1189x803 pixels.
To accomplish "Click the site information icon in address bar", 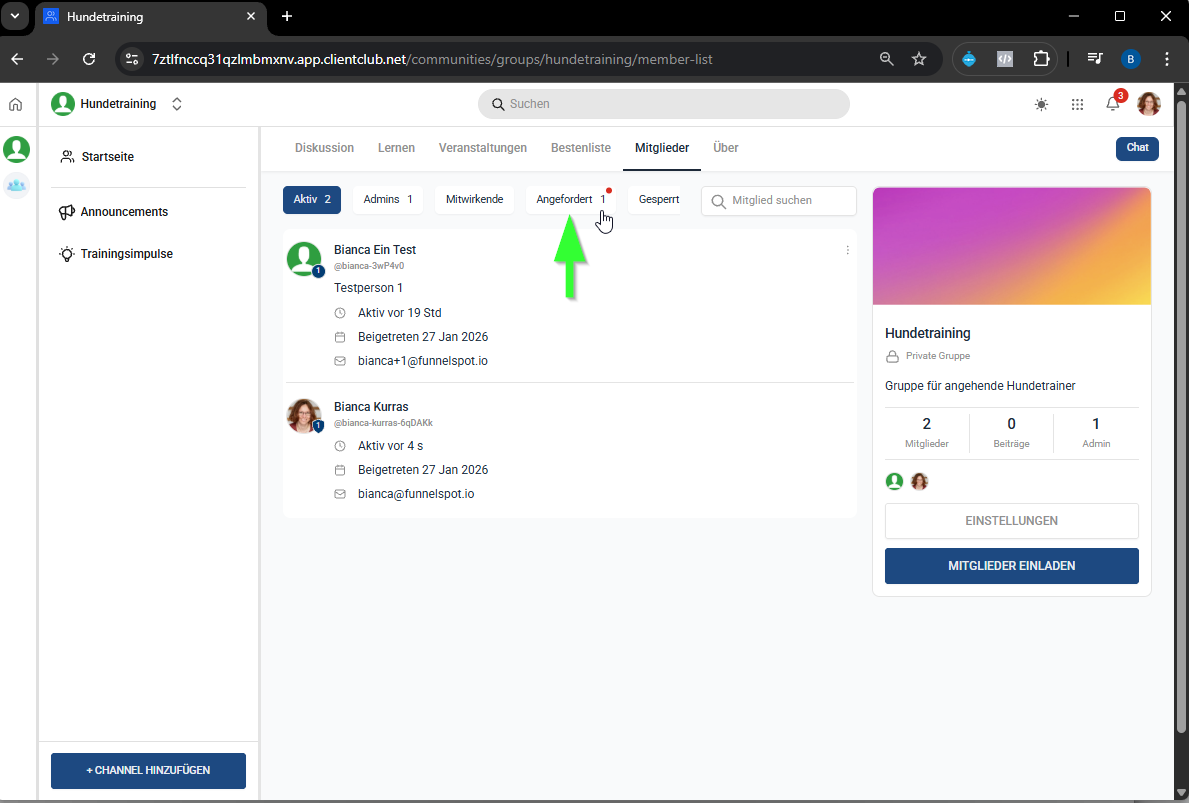I will 132,59.
